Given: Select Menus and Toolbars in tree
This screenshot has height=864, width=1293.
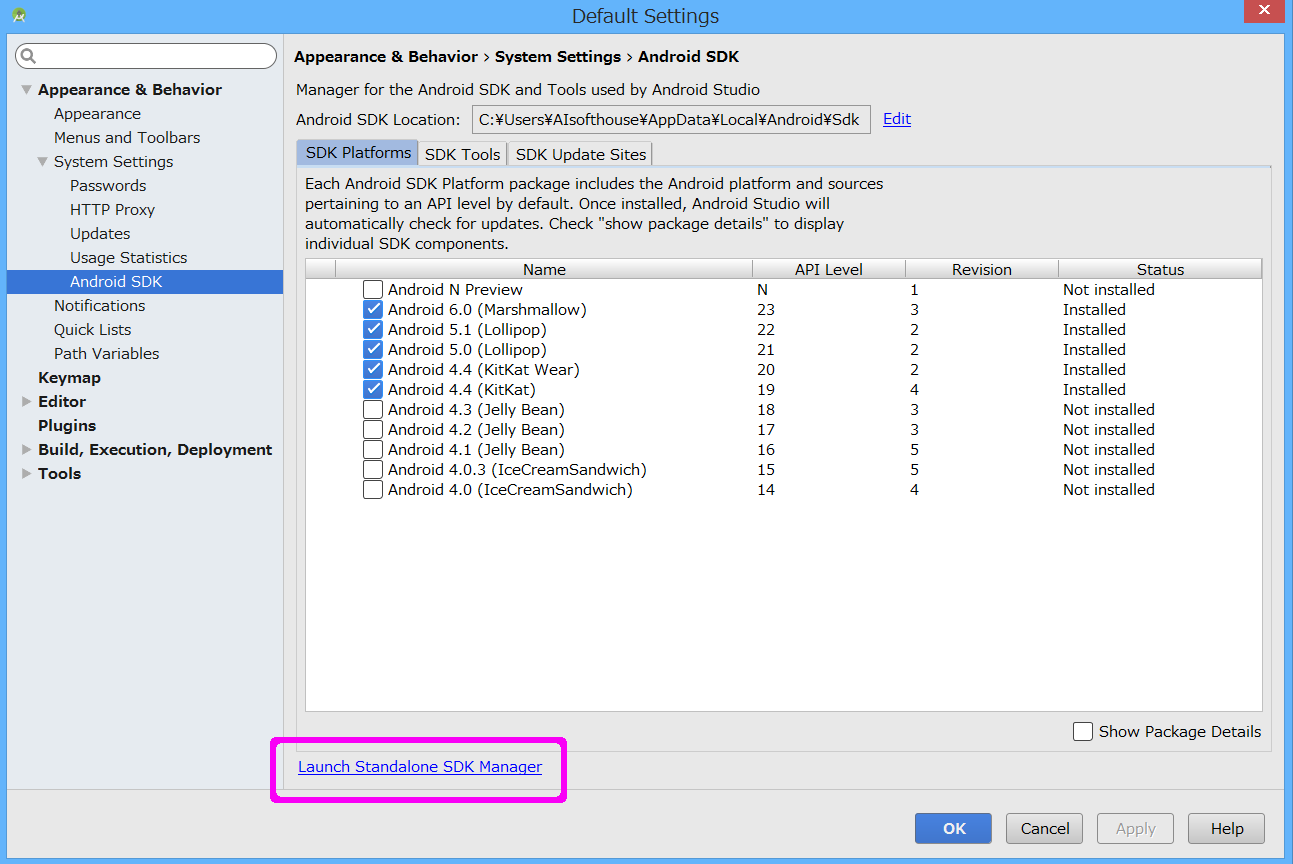Looking at the screenshot, I should point(127,138).
